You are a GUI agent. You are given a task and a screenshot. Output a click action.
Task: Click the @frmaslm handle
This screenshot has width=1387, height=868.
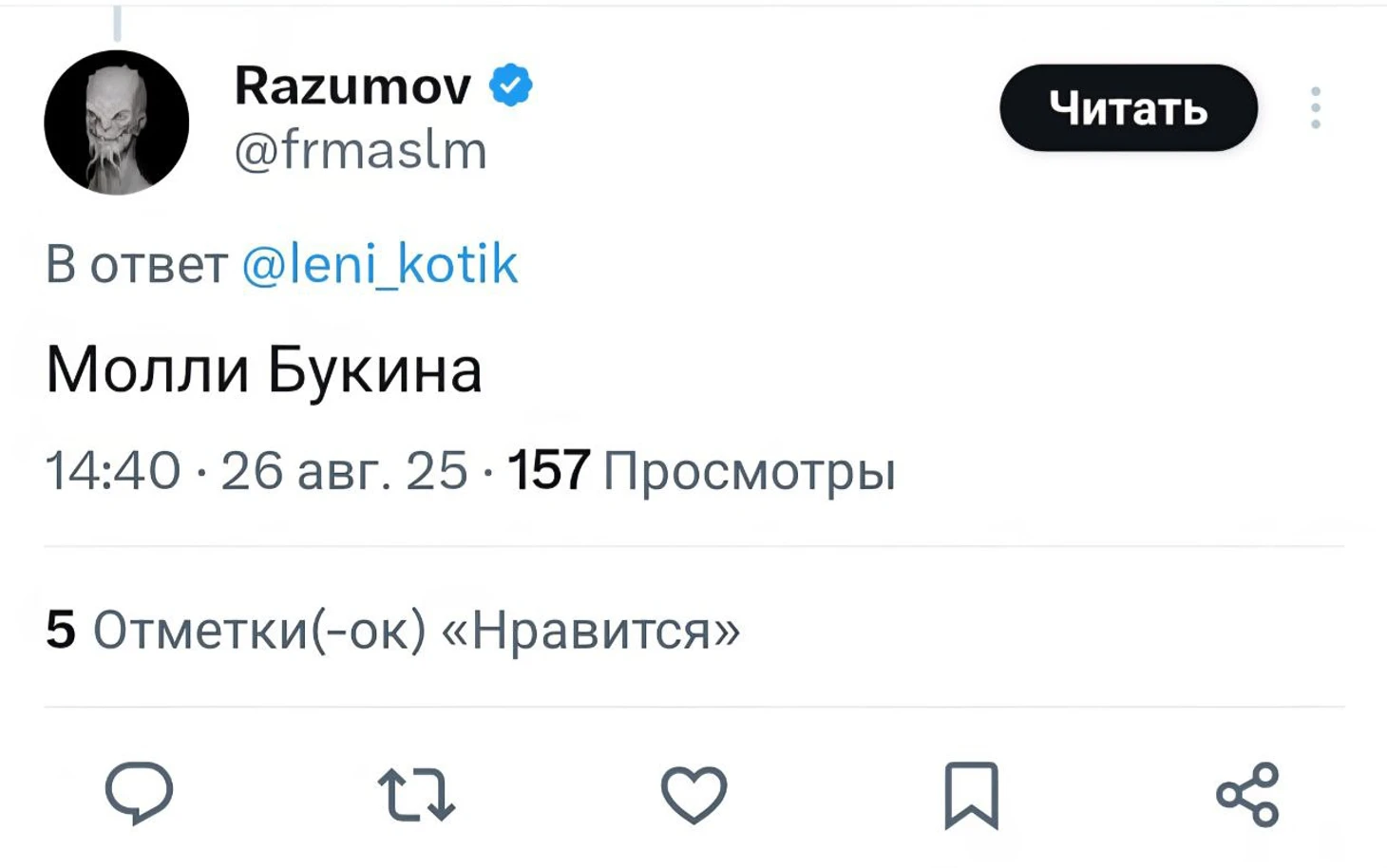pyautogui.click(x=360, y=151)
